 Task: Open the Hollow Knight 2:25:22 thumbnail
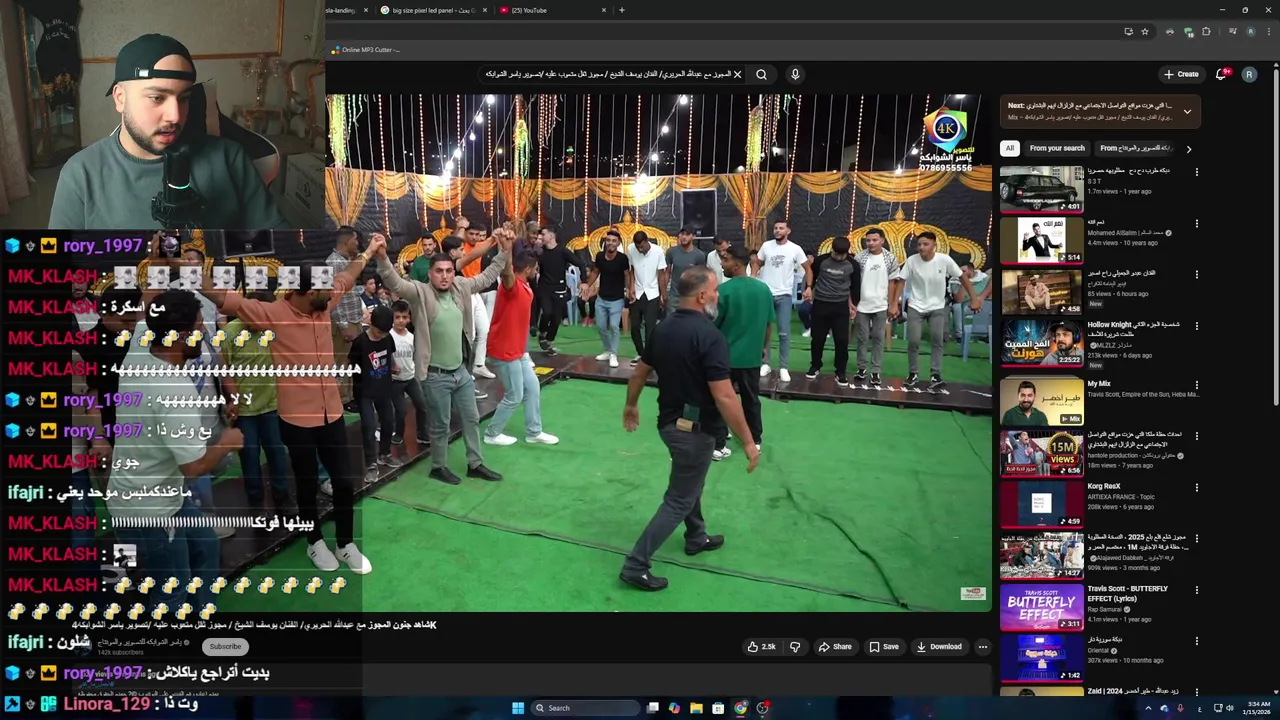click(x=1042, y=343)
